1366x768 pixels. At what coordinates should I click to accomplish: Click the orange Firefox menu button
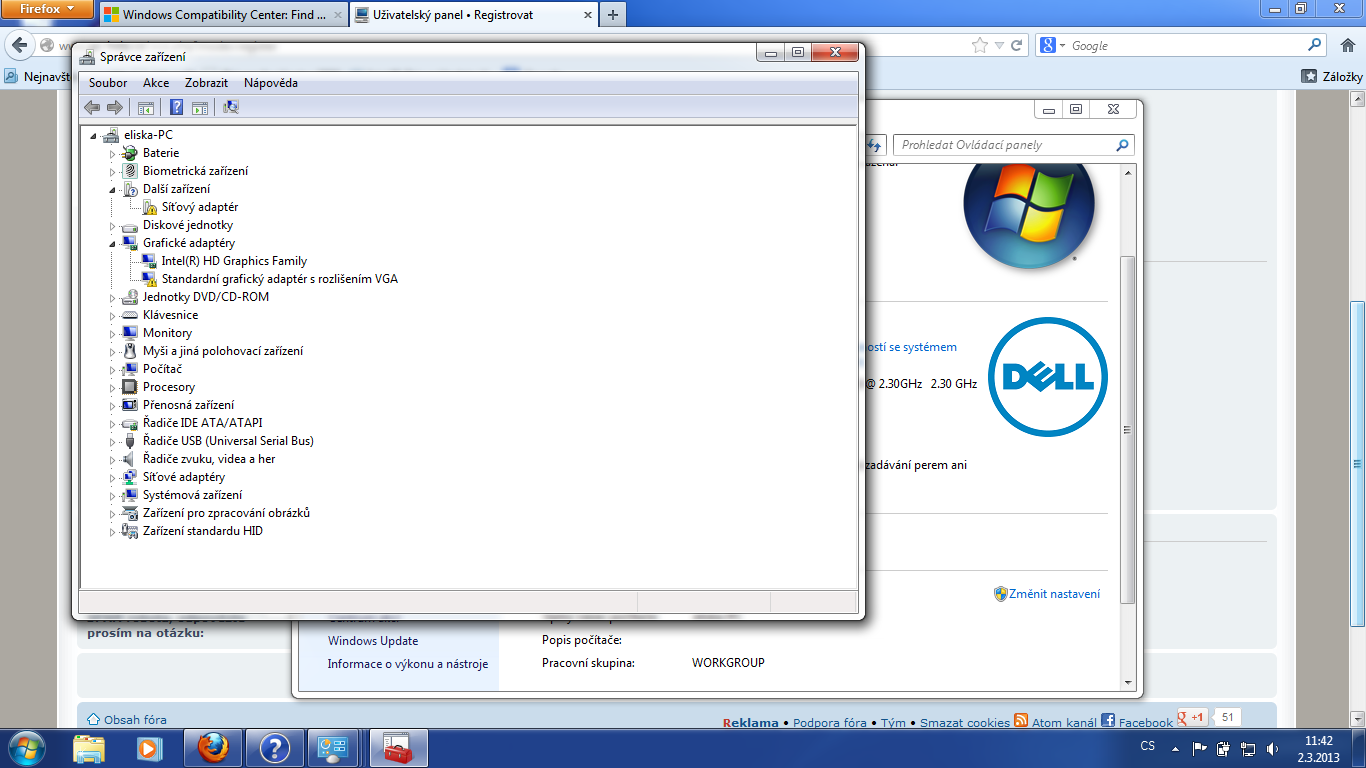[47, 9]
